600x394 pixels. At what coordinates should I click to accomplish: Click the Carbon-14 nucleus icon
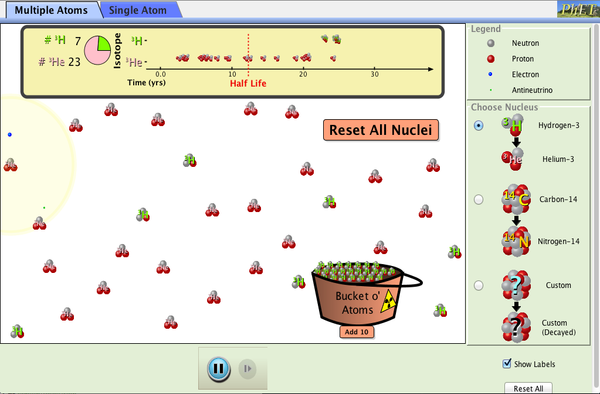tap(516, 199)
